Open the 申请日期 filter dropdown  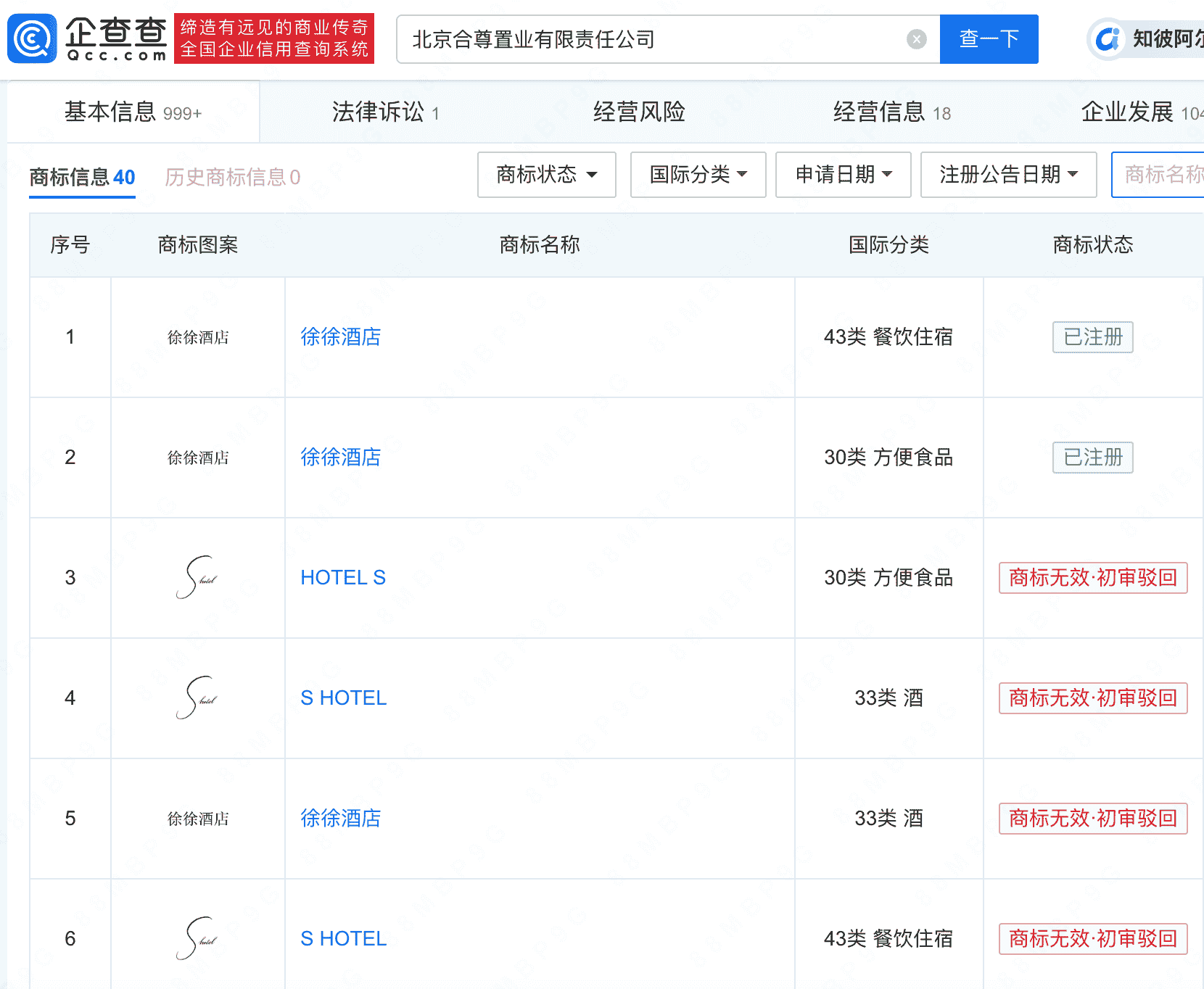[x=843, y=175]
